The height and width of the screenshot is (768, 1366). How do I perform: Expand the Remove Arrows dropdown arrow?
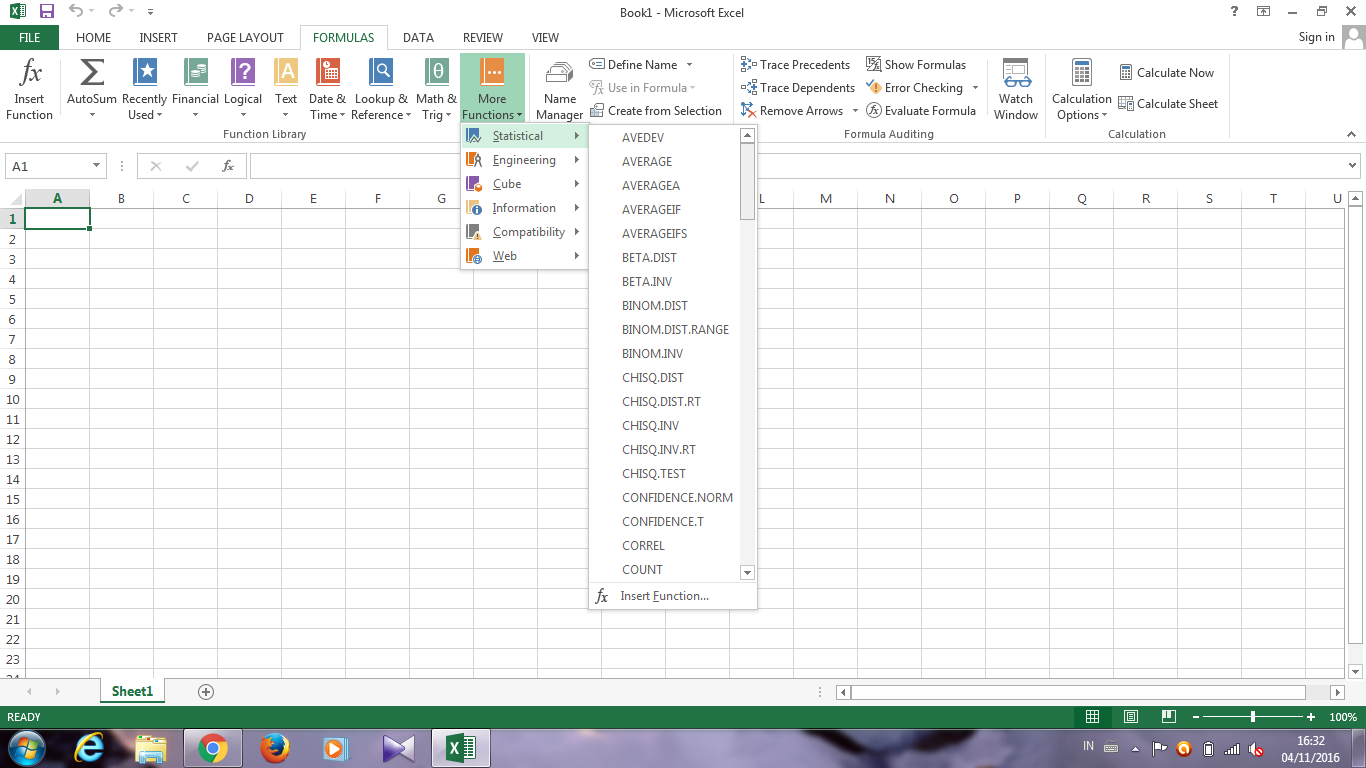click(x=855, y=111)
